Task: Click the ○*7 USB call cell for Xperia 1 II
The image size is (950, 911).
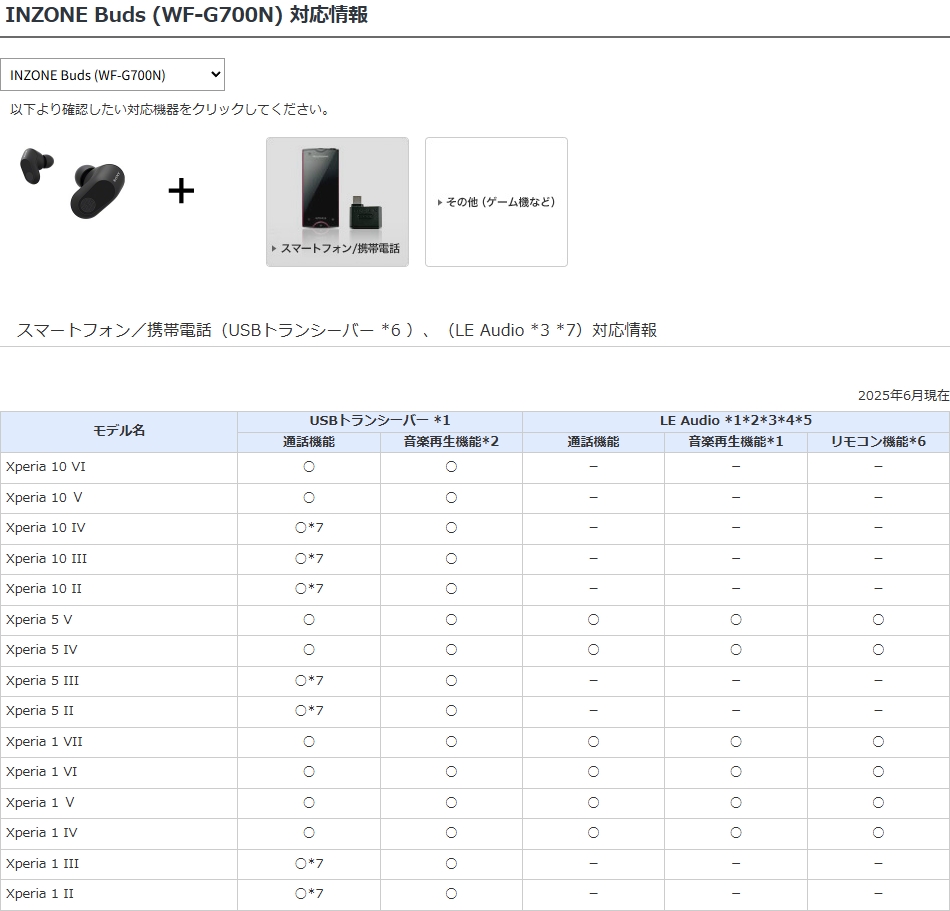Action: (309, 894)
